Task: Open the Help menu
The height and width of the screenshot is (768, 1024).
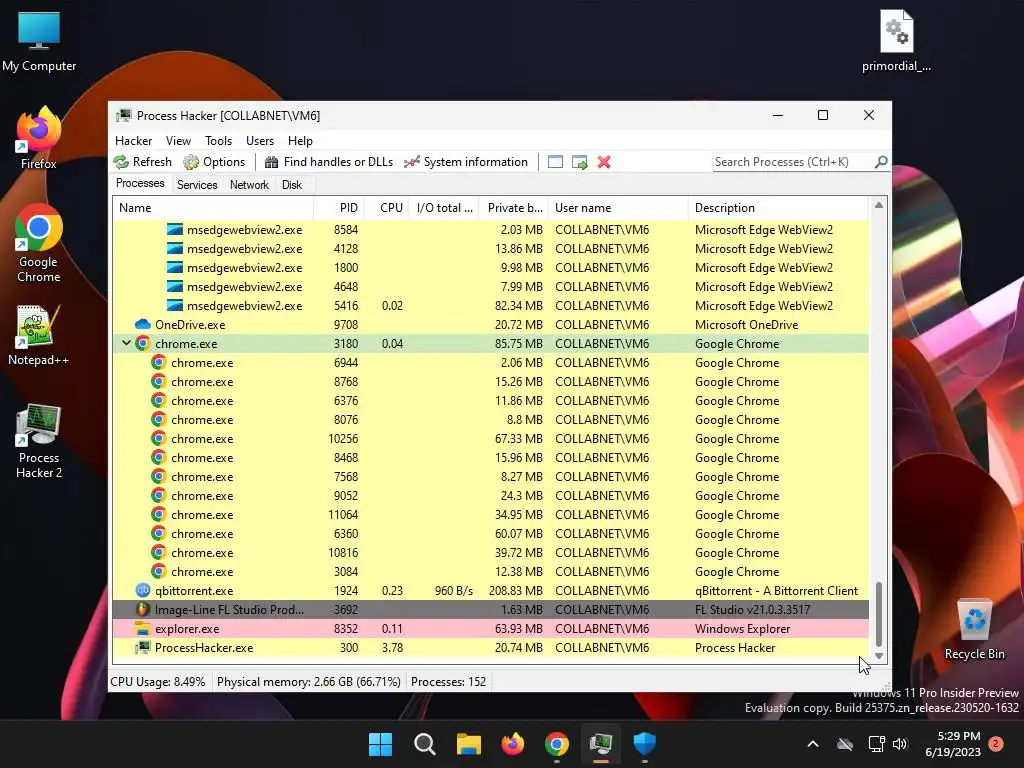Action: point(300,141)
